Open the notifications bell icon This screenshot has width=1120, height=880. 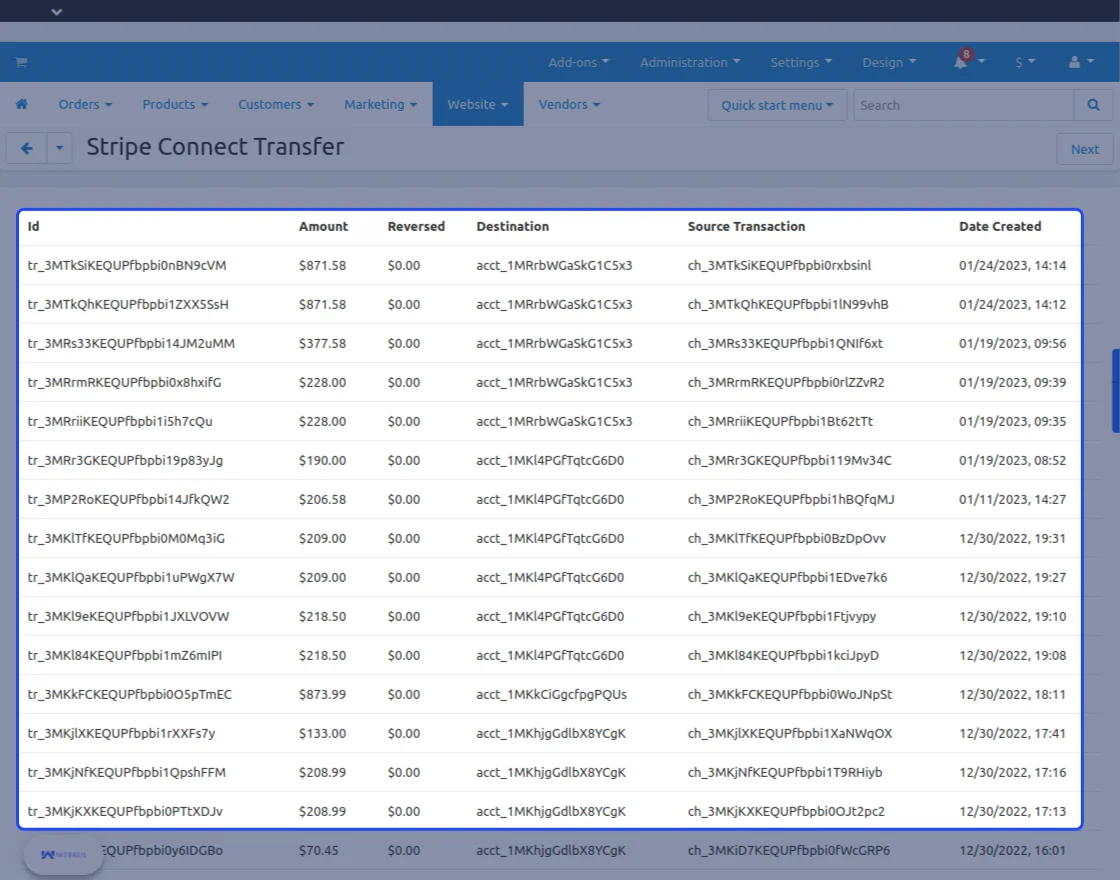click(961, 61)
